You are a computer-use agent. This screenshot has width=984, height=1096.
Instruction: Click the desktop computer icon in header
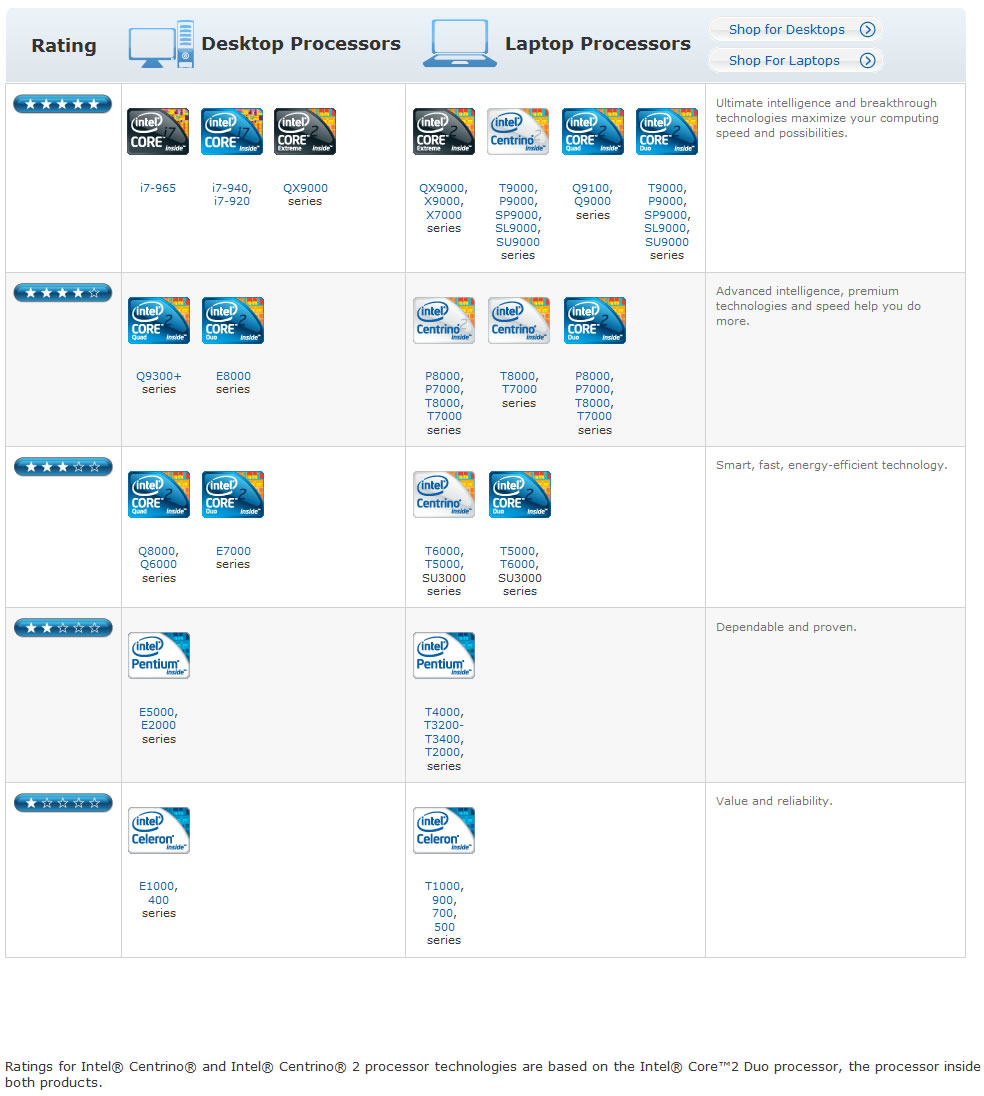[161, 44]
